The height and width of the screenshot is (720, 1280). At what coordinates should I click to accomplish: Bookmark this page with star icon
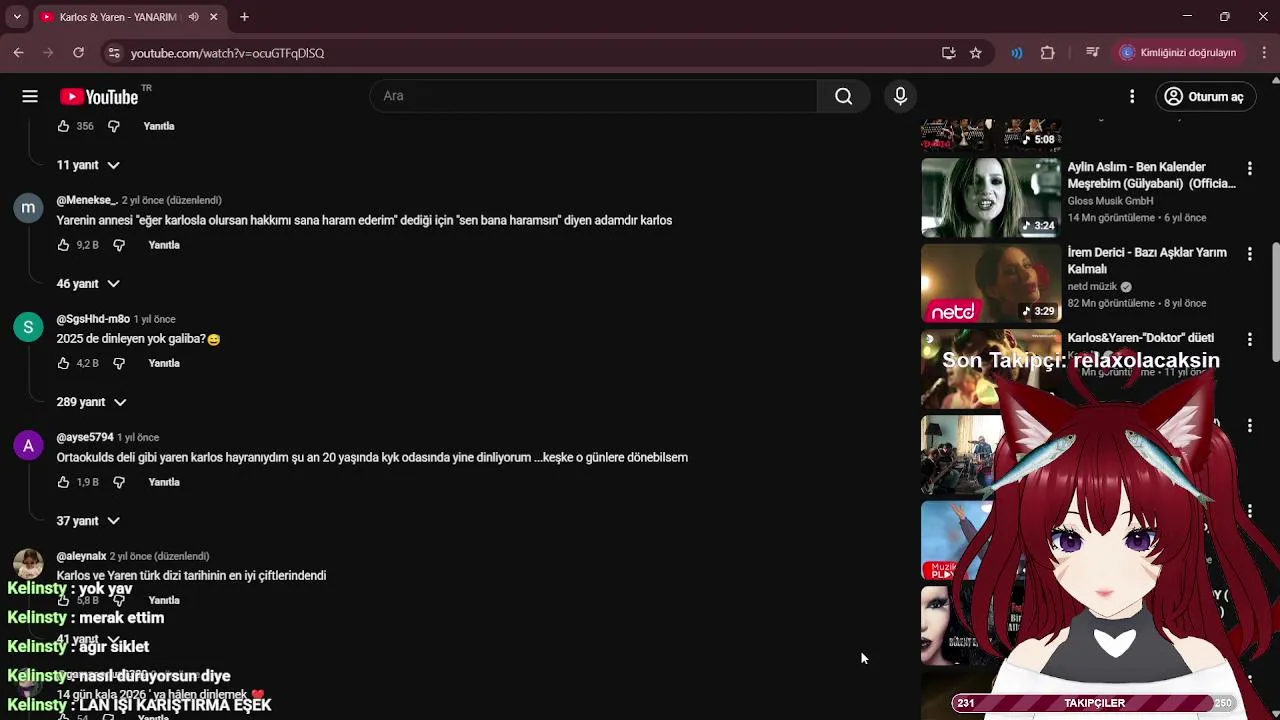[x=976, y=53]
